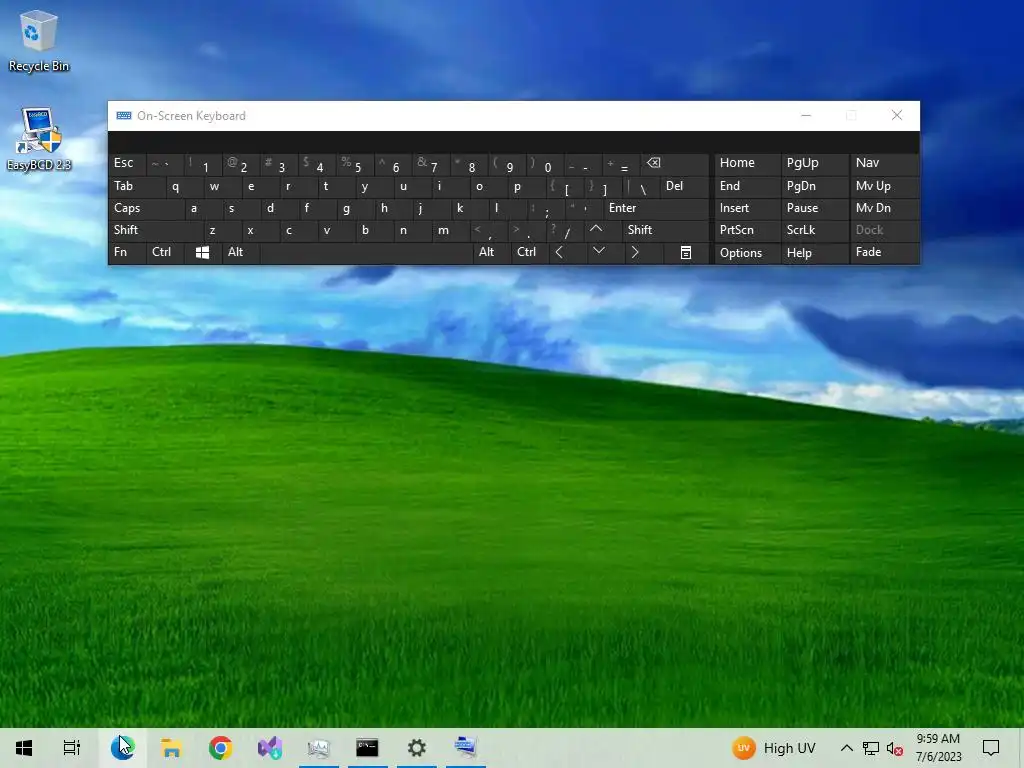
Task: Toggle the ScrLk key
Action: pos(814,230)
